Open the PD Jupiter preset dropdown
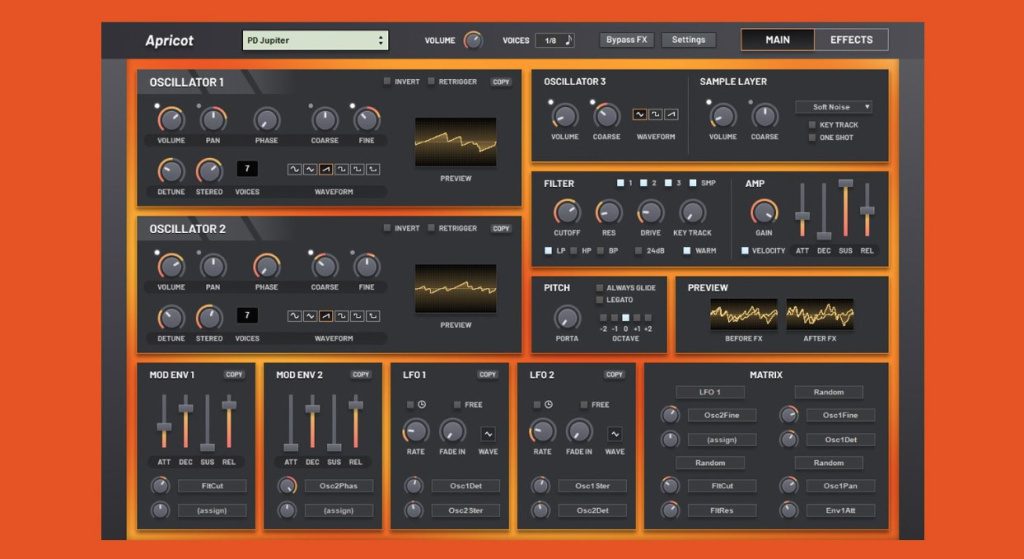This screenshot has height=559, width=1024. pyautogui.click(x=315, y=40)
